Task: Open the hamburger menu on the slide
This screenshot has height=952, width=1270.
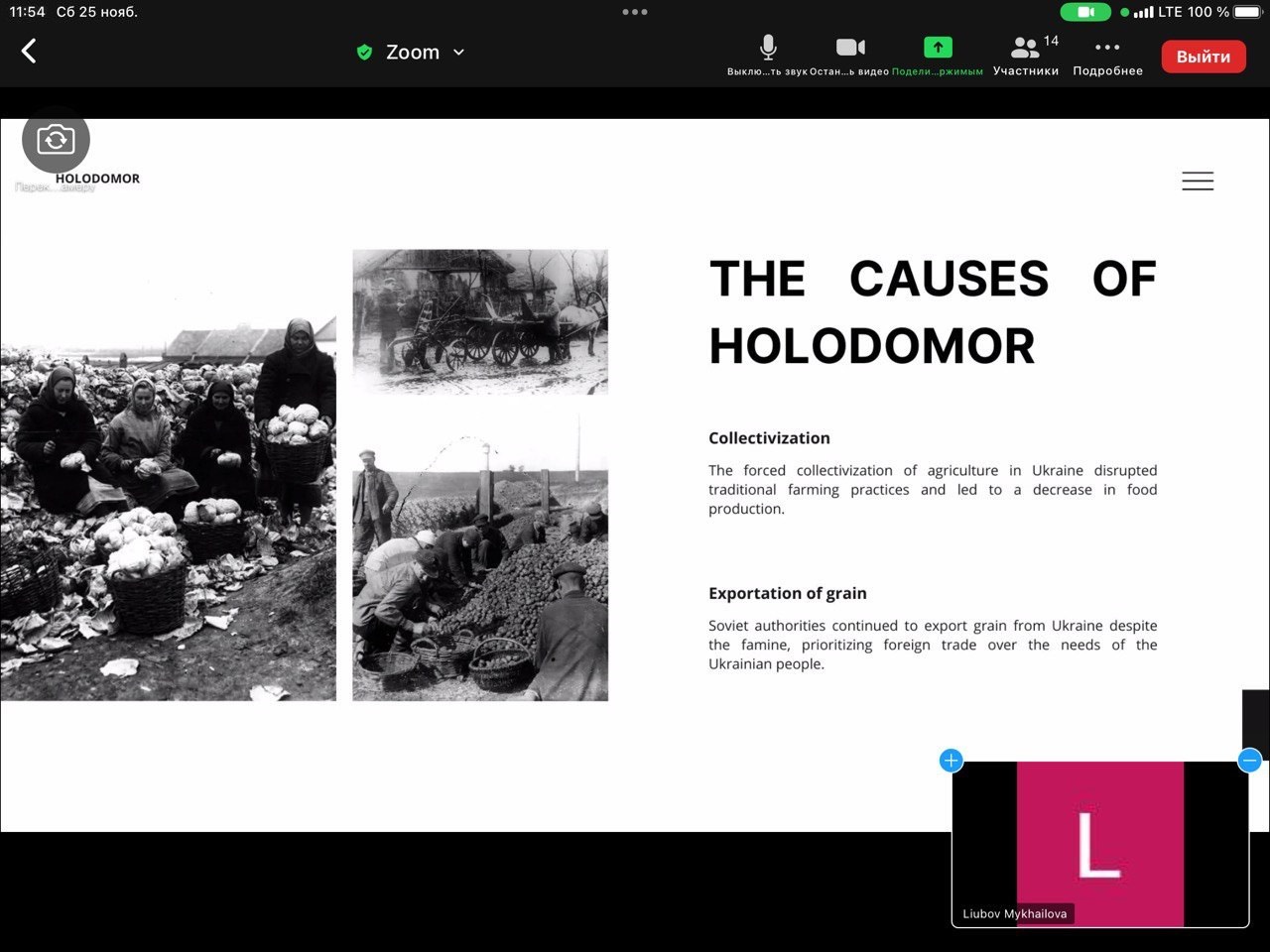Action: coord(1198,180)
